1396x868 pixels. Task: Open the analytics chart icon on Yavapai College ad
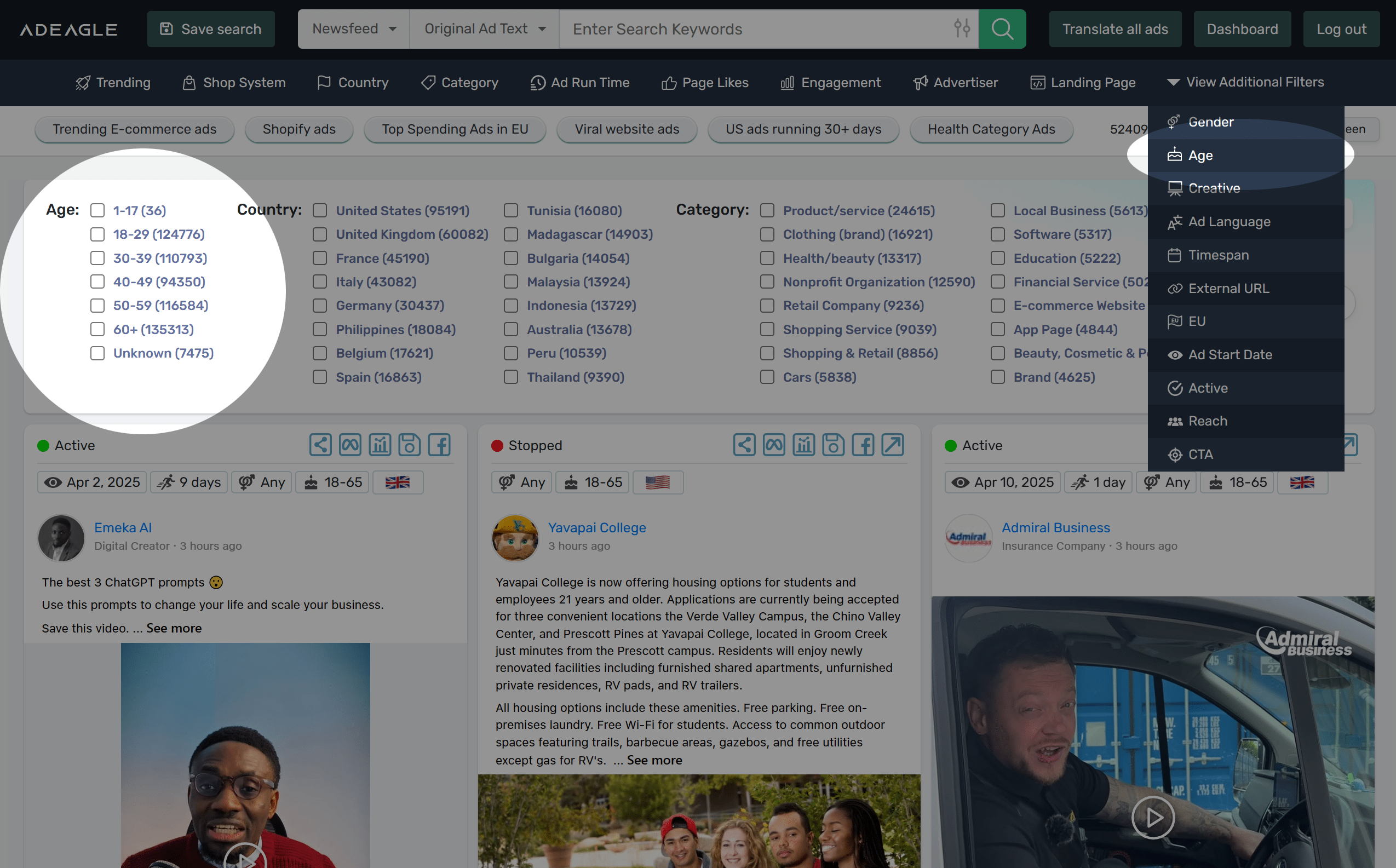[x=803, y=445]
